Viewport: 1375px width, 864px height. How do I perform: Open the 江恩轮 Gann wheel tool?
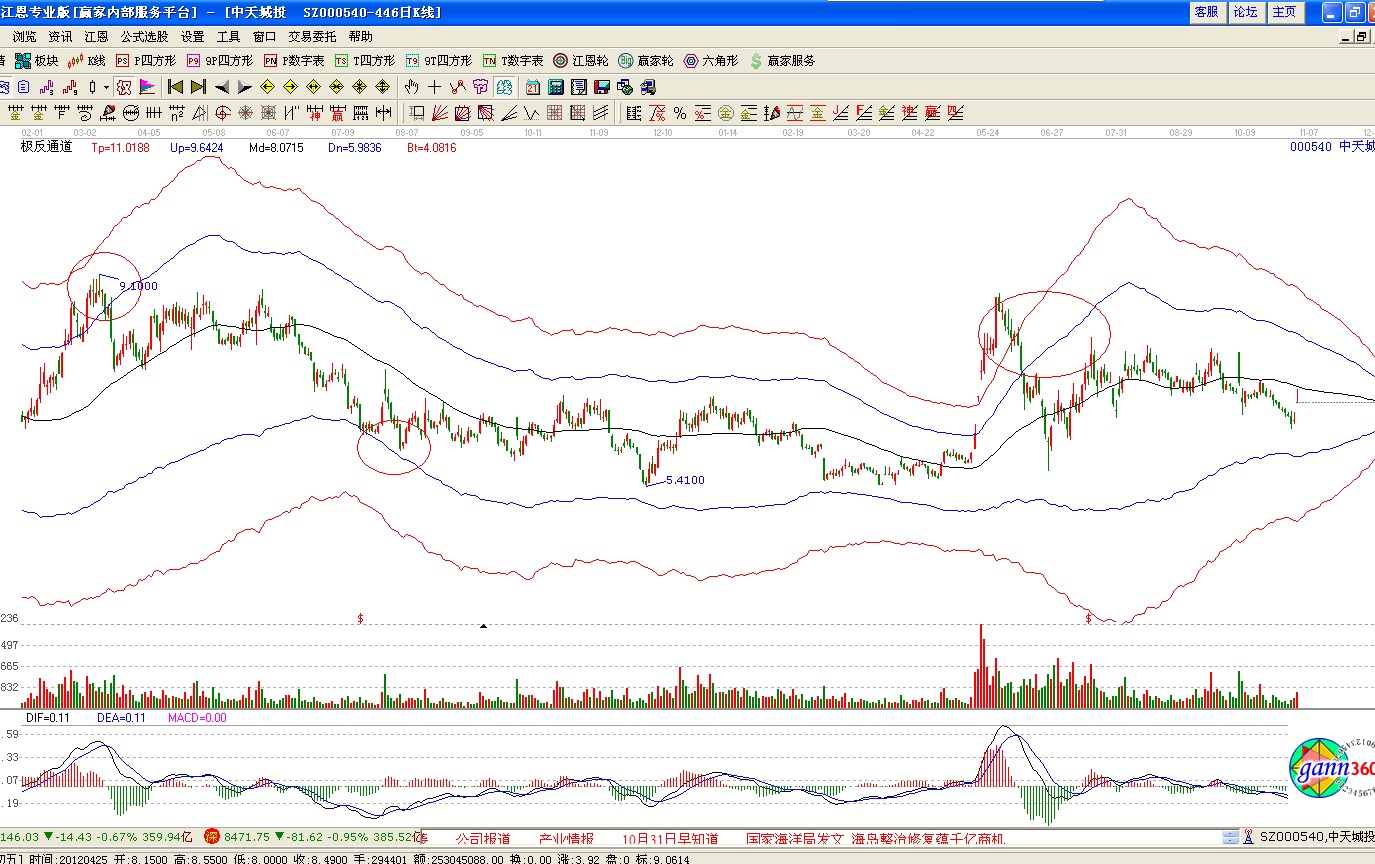tap(580, 61)
